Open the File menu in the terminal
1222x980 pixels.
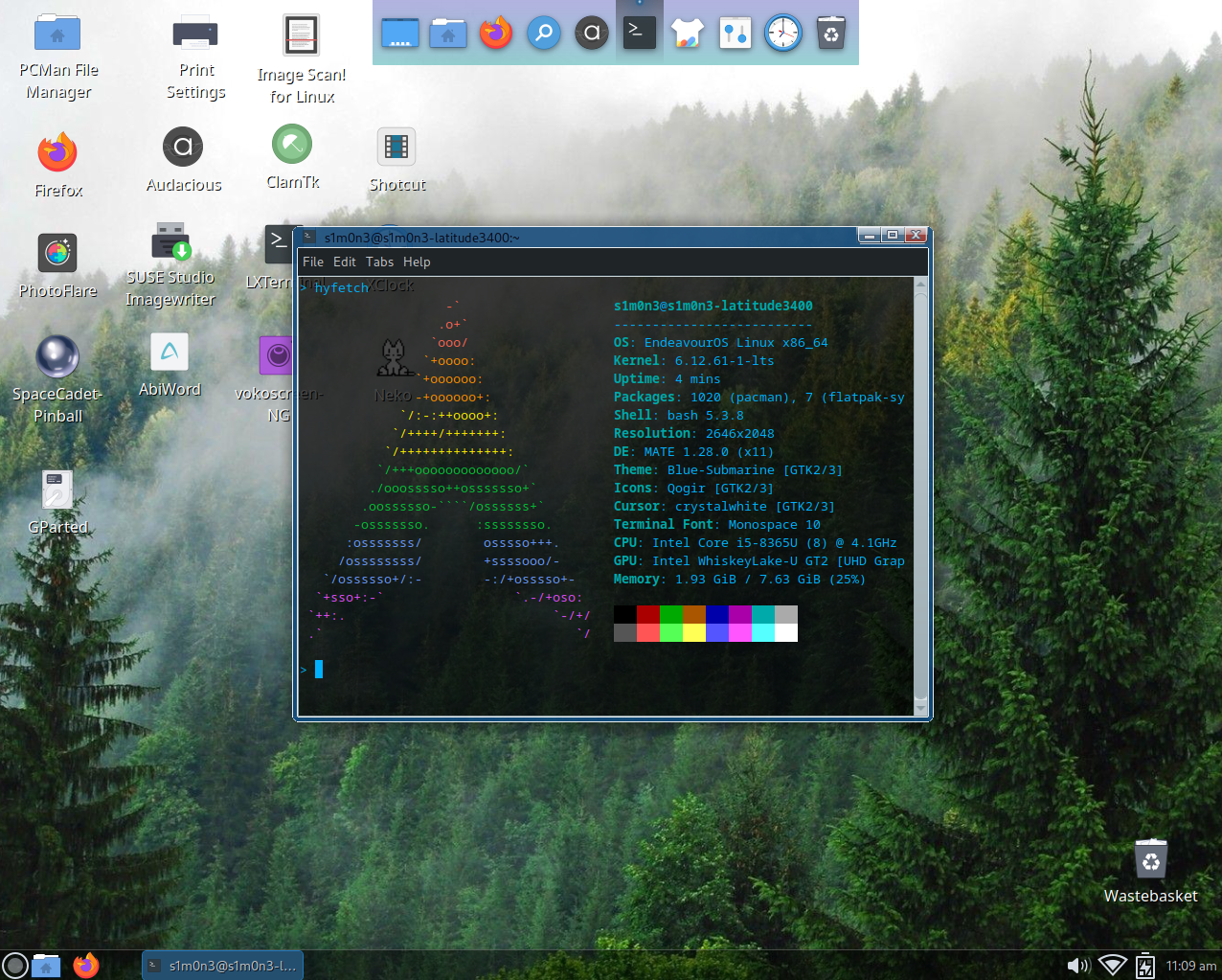click(313, 262)
